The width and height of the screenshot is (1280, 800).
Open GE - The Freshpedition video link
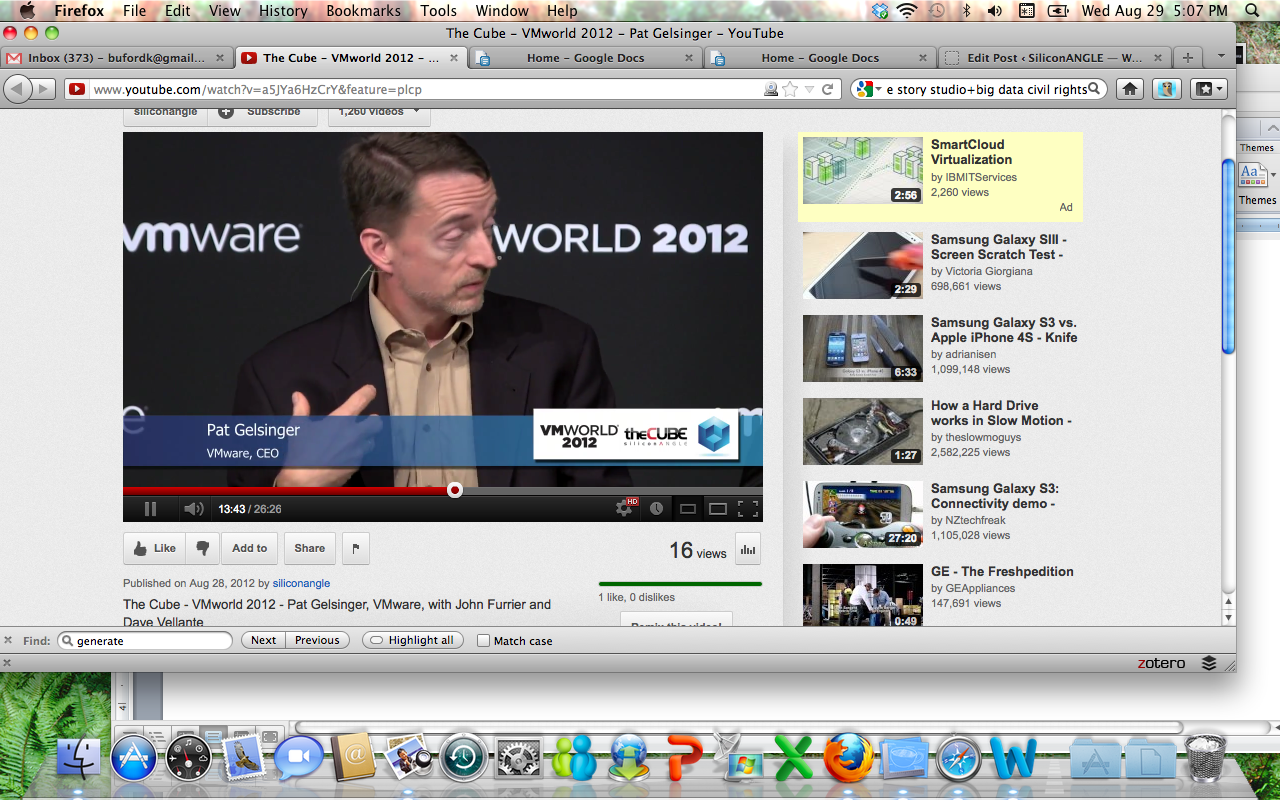coord(1002,572)
